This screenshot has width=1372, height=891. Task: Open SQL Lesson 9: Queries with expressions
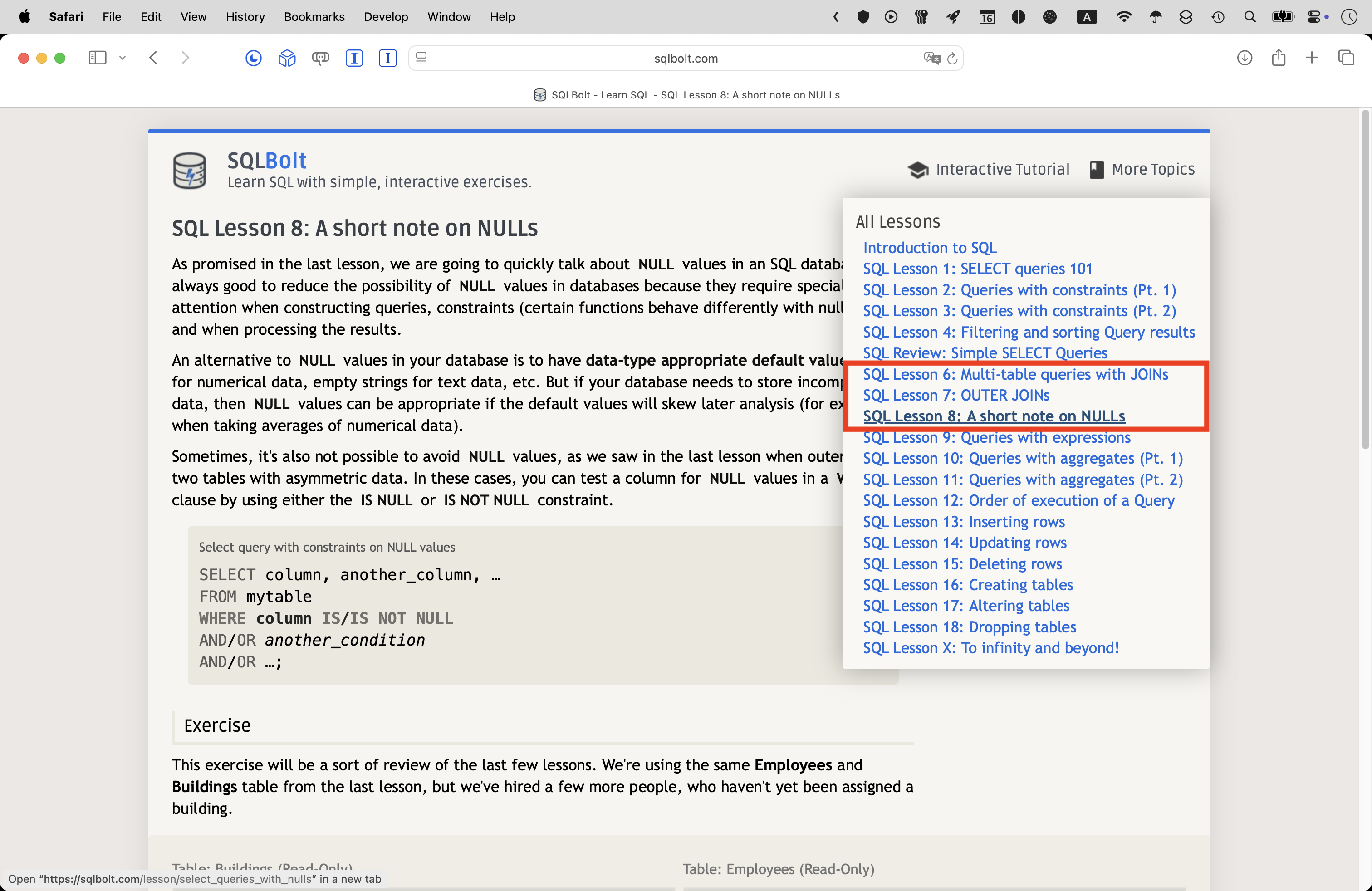pos(996,437)
